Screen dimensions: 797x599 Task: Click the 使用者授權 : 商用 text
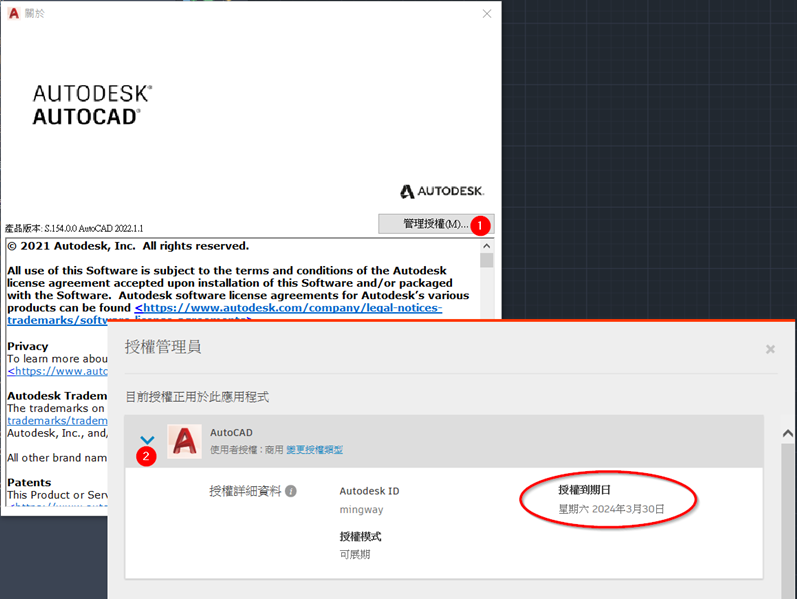click(247, 450)
